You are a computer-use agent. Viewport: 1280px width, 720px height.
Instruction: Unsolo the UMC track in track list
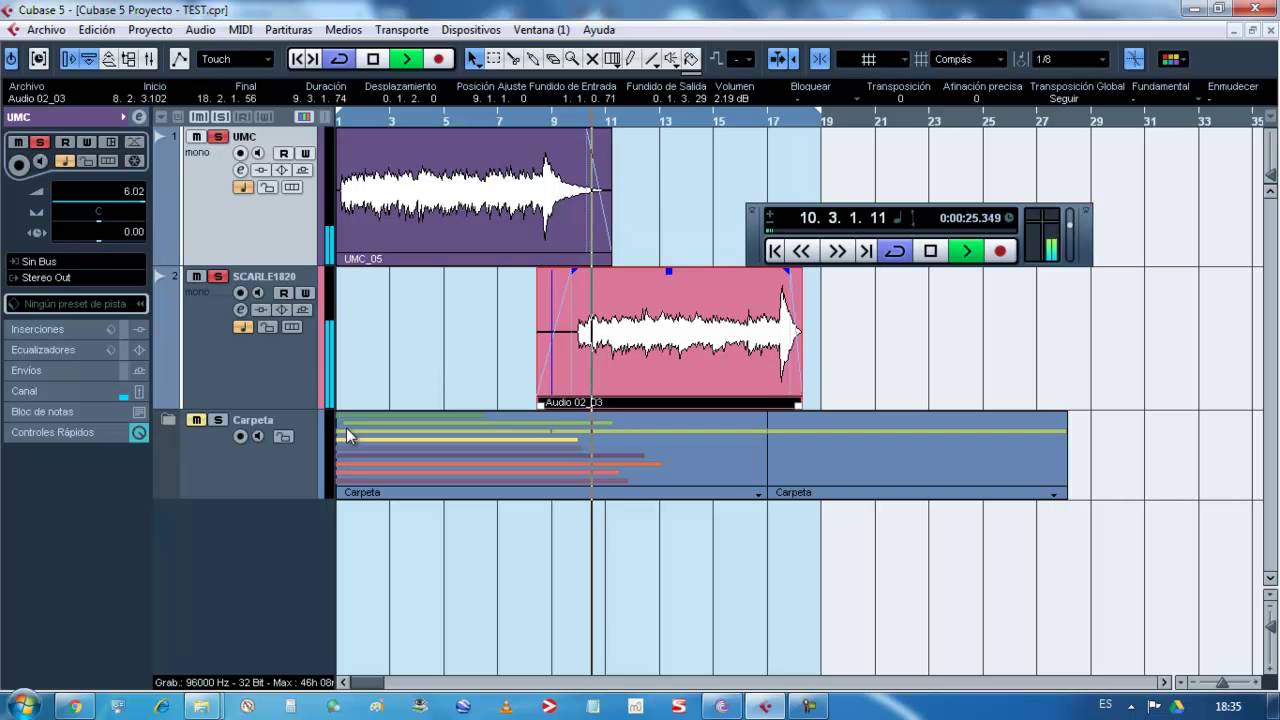(x=218, y=137)
